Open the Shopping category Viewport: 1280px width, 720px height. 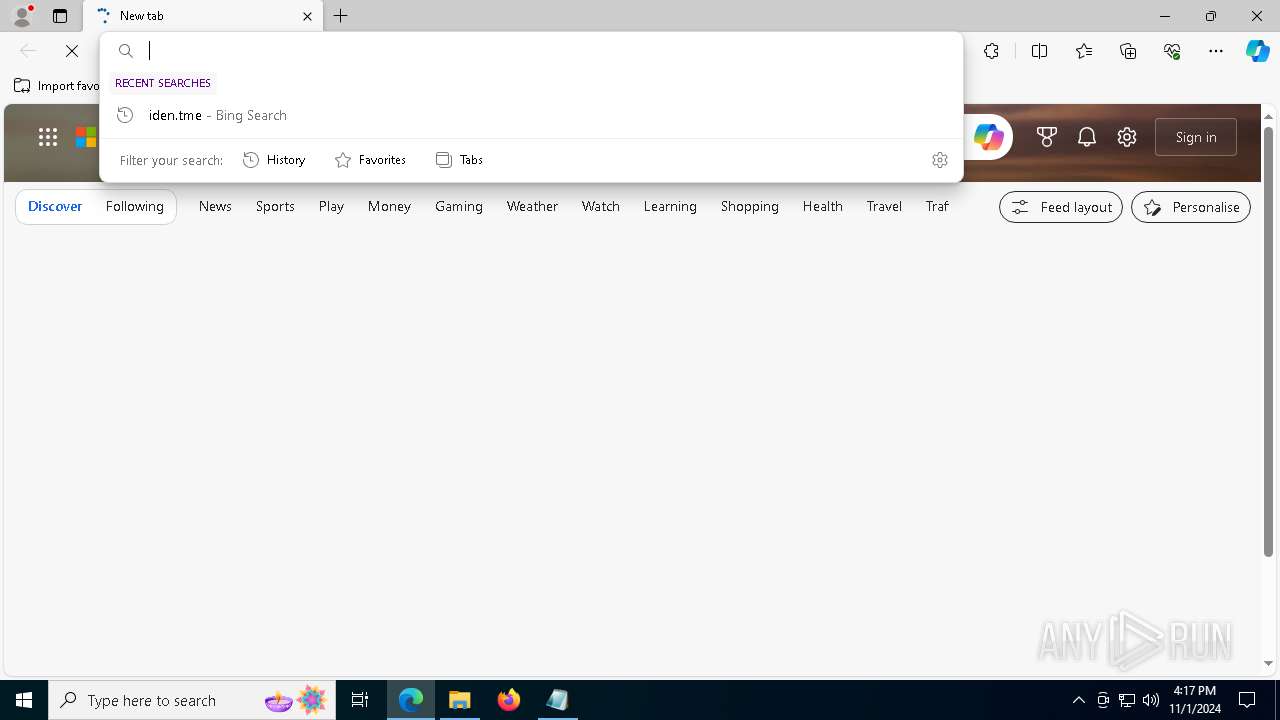[x=750, y=206]
